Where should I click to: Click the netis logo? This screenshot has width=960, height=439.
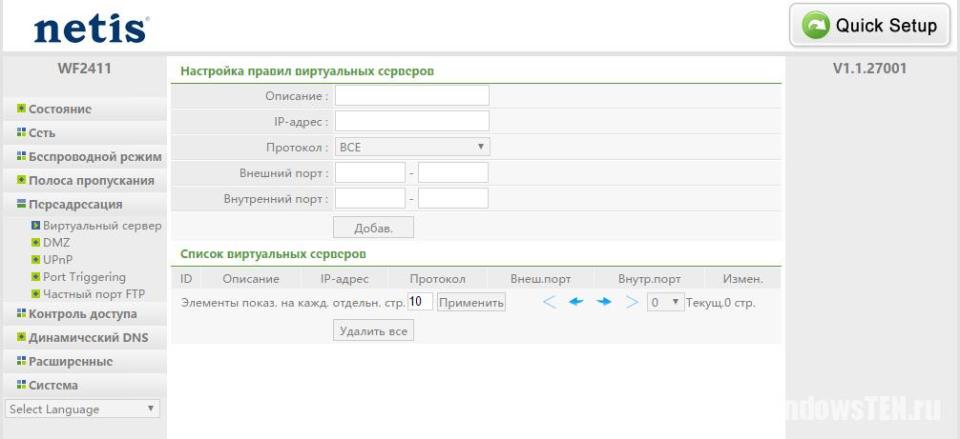click(x=91, y=29)
